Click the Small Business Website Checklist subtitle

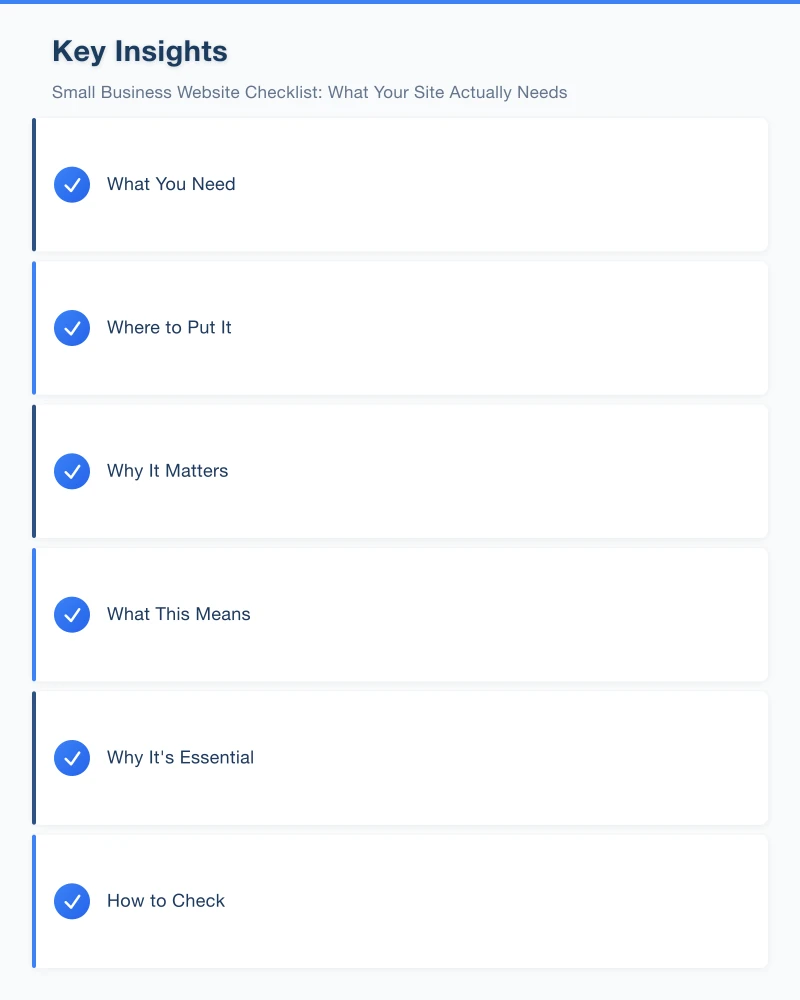309,93
